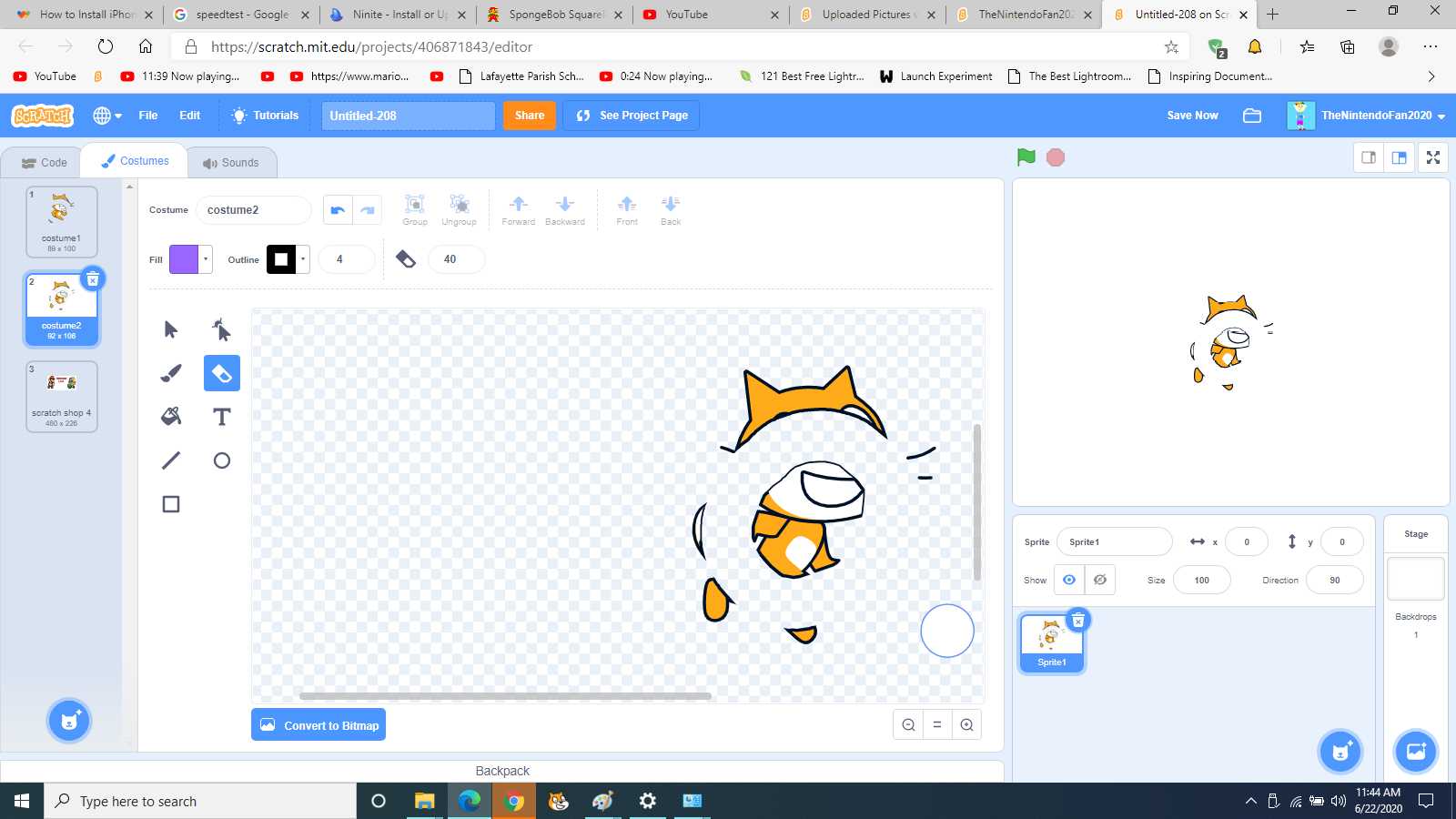
Task: Hide Sprite1 with the crossed-eye toggle
Action: [x=1100, y=580]
